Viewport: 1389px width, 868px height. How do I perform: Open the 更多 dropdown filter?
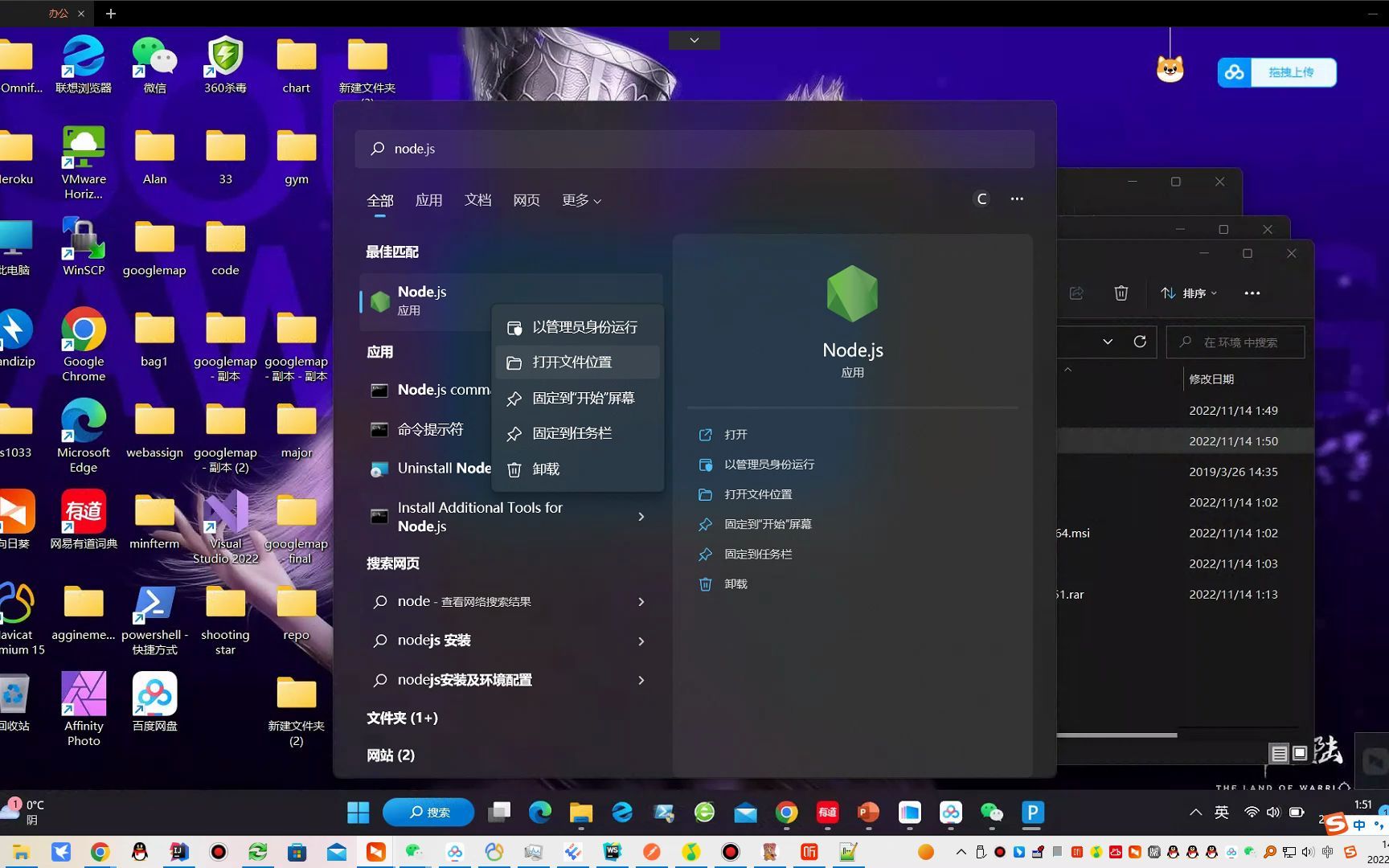pos(581,200)
